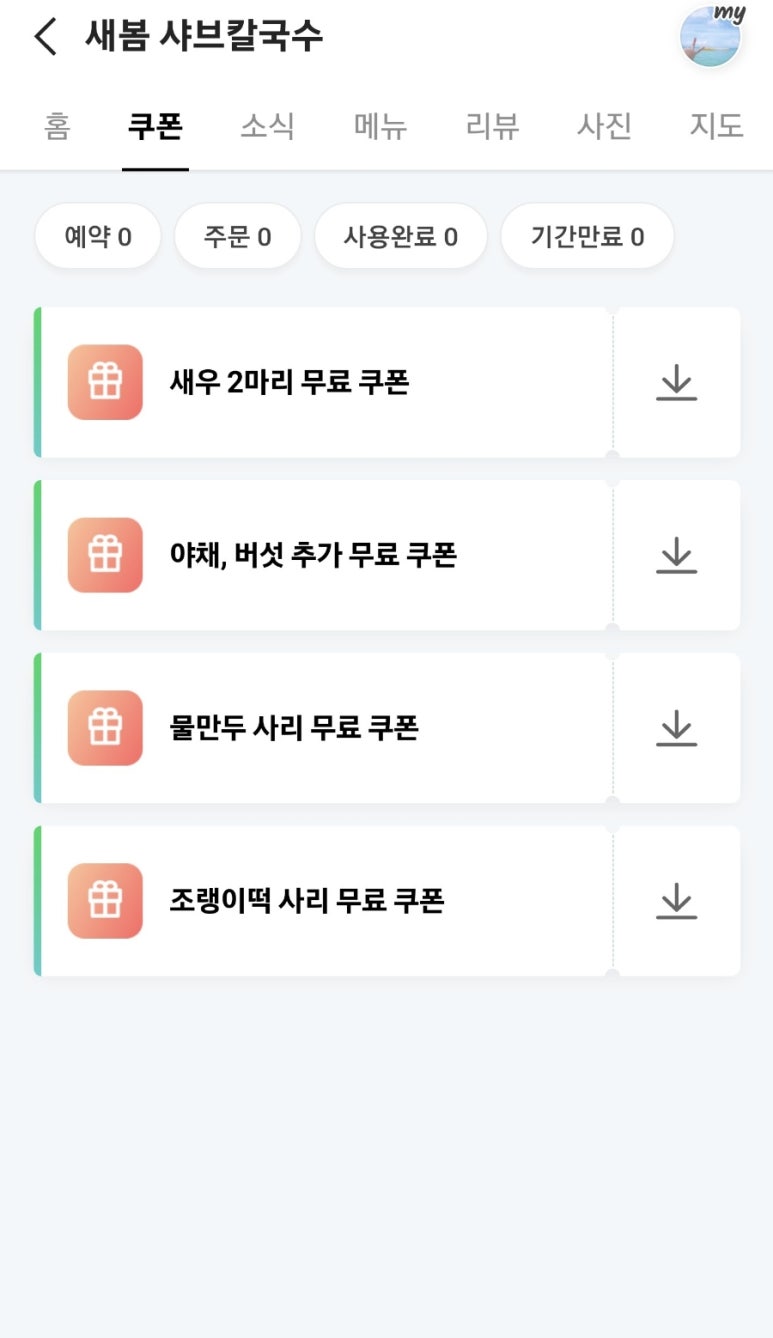Screen dimensions: 773x1338
Task: Filter by 주문 0 chip
Action: point(237,237)
